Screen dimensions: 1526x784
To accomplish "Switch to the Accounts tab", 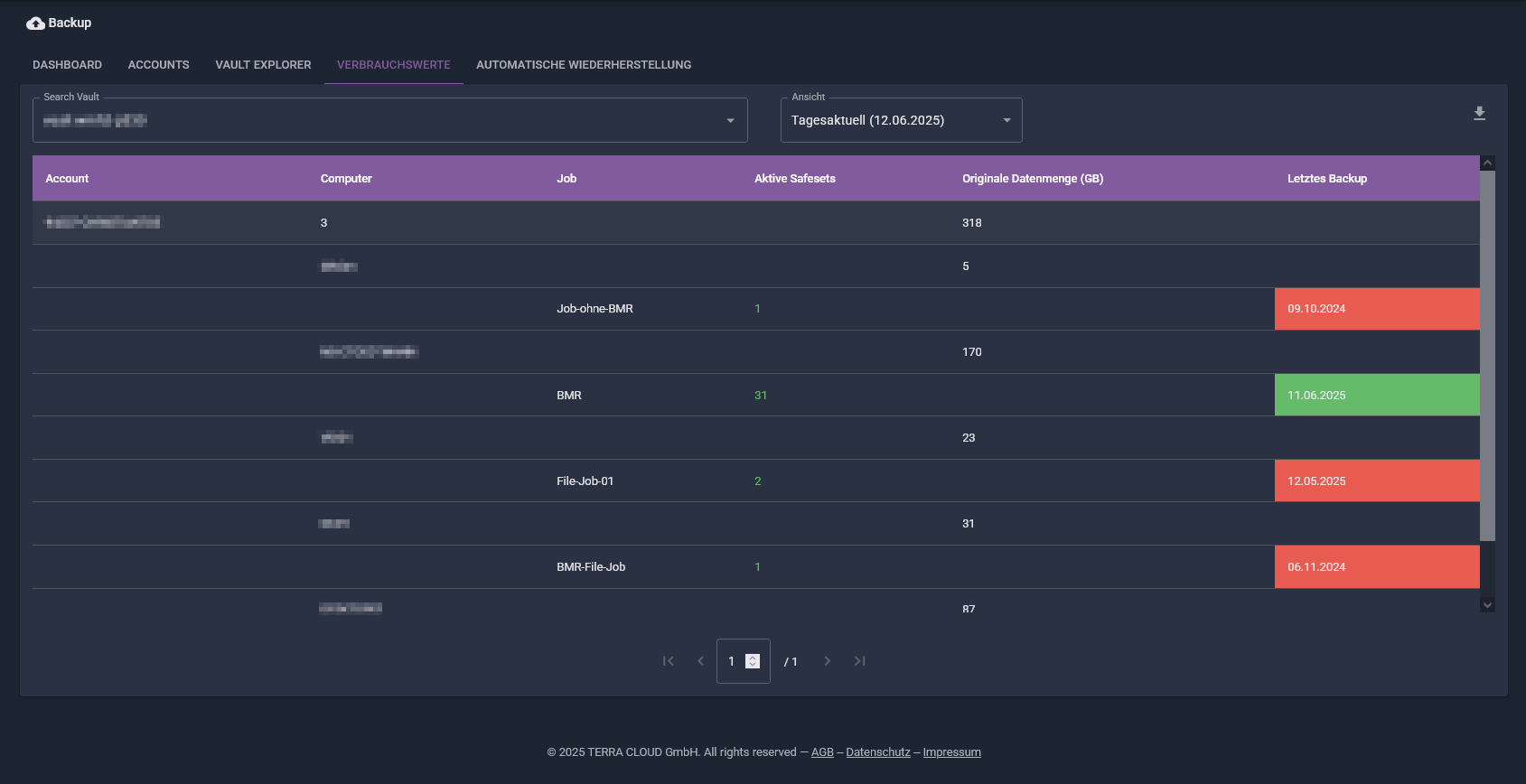I will [159, 65].
